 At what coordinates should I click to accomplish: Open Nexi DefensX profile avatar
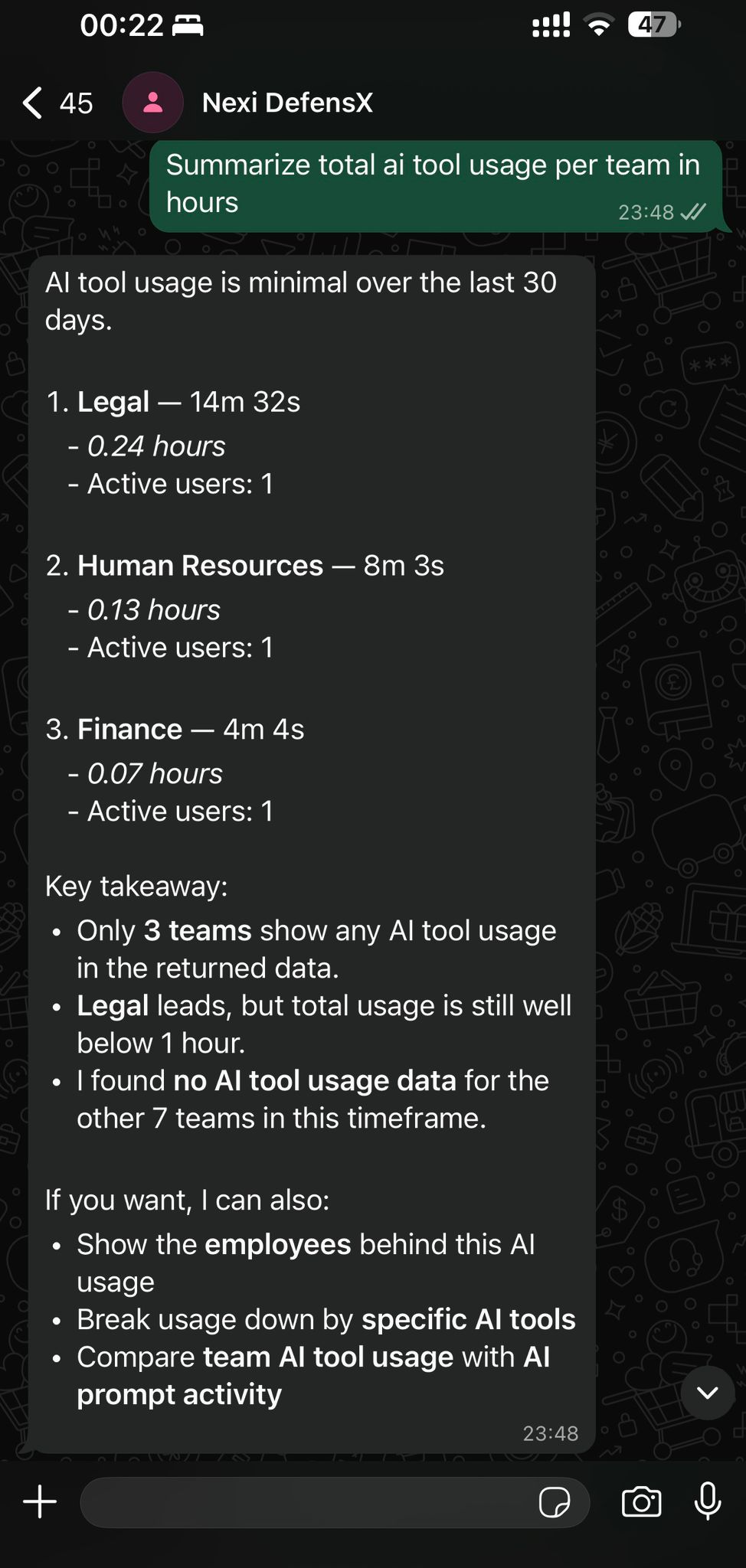click(152, 103)
